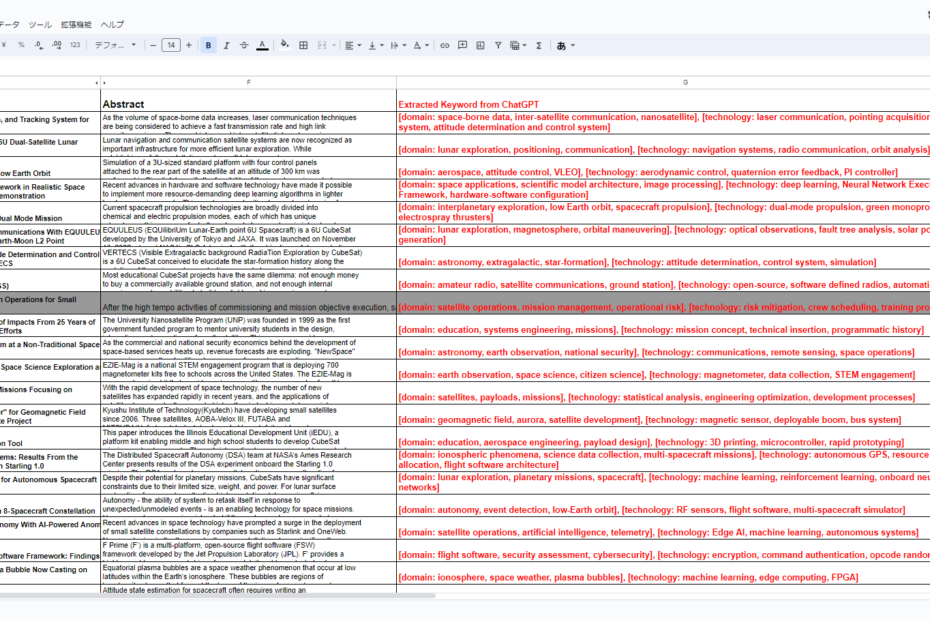Increase decimal places in the toolbar
930x620 pixels.
57,45
